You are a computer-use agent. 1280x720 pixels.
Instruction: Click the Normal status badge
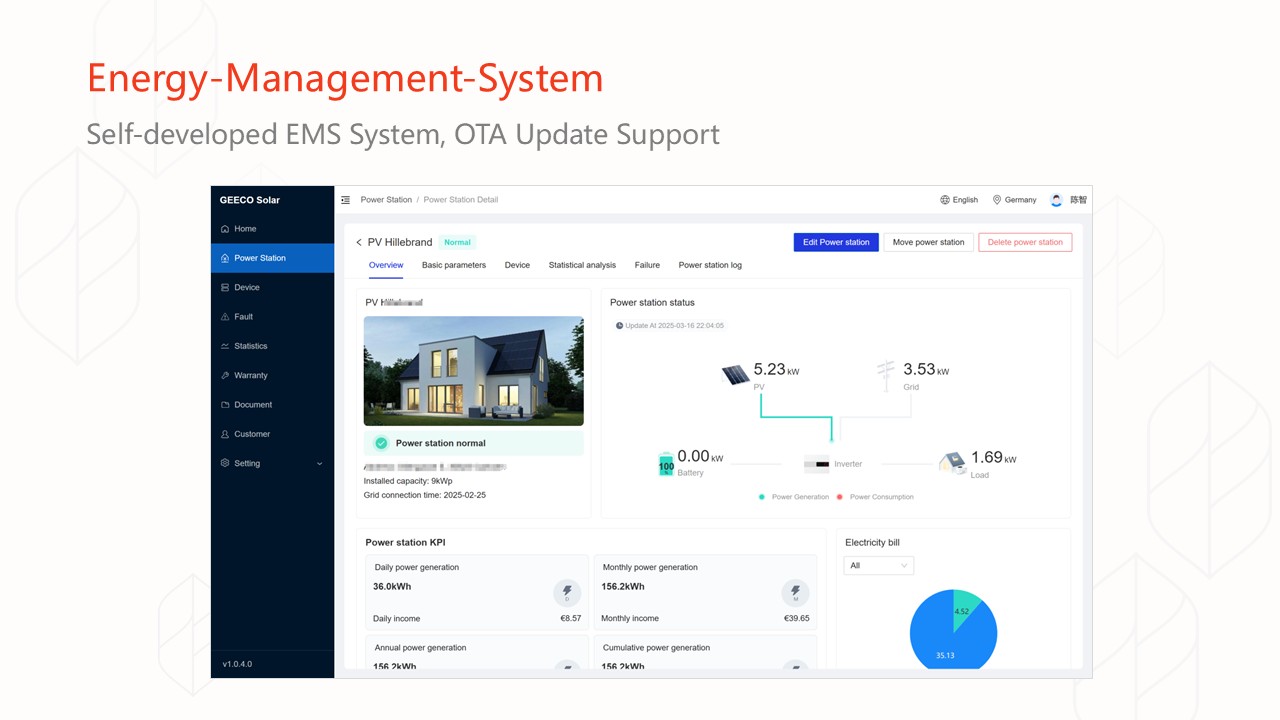coord(457,242)
